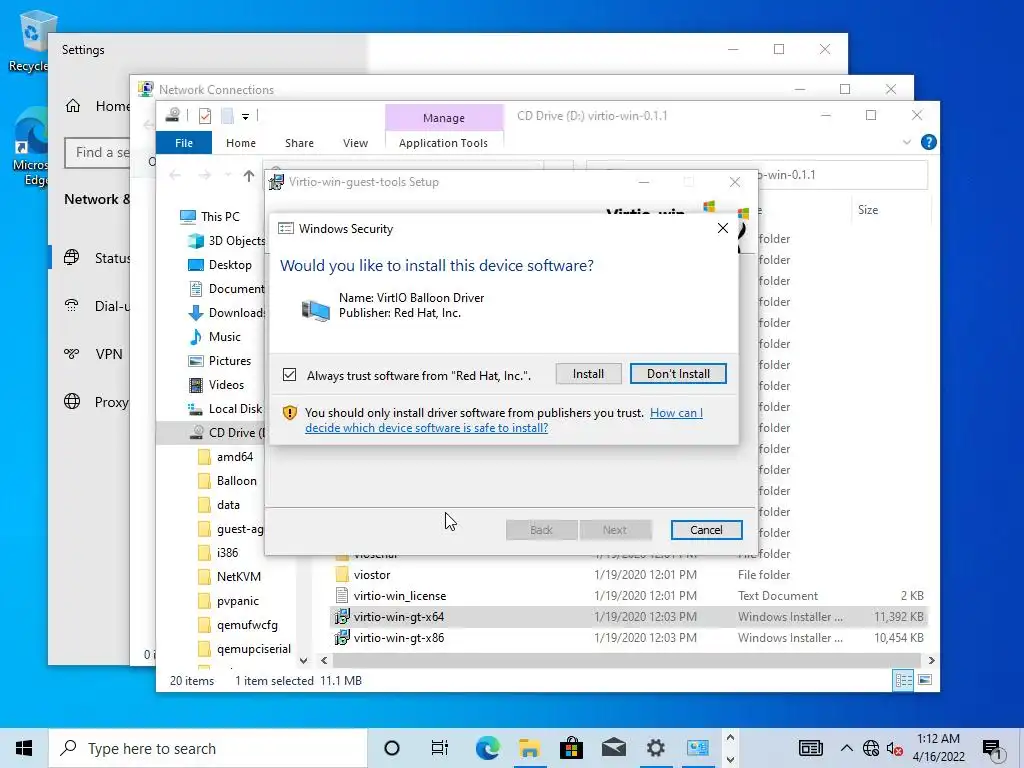Open File Explorer from the taskbar
The height and width of the screenshot is (768, 1024).
[530, 748]
